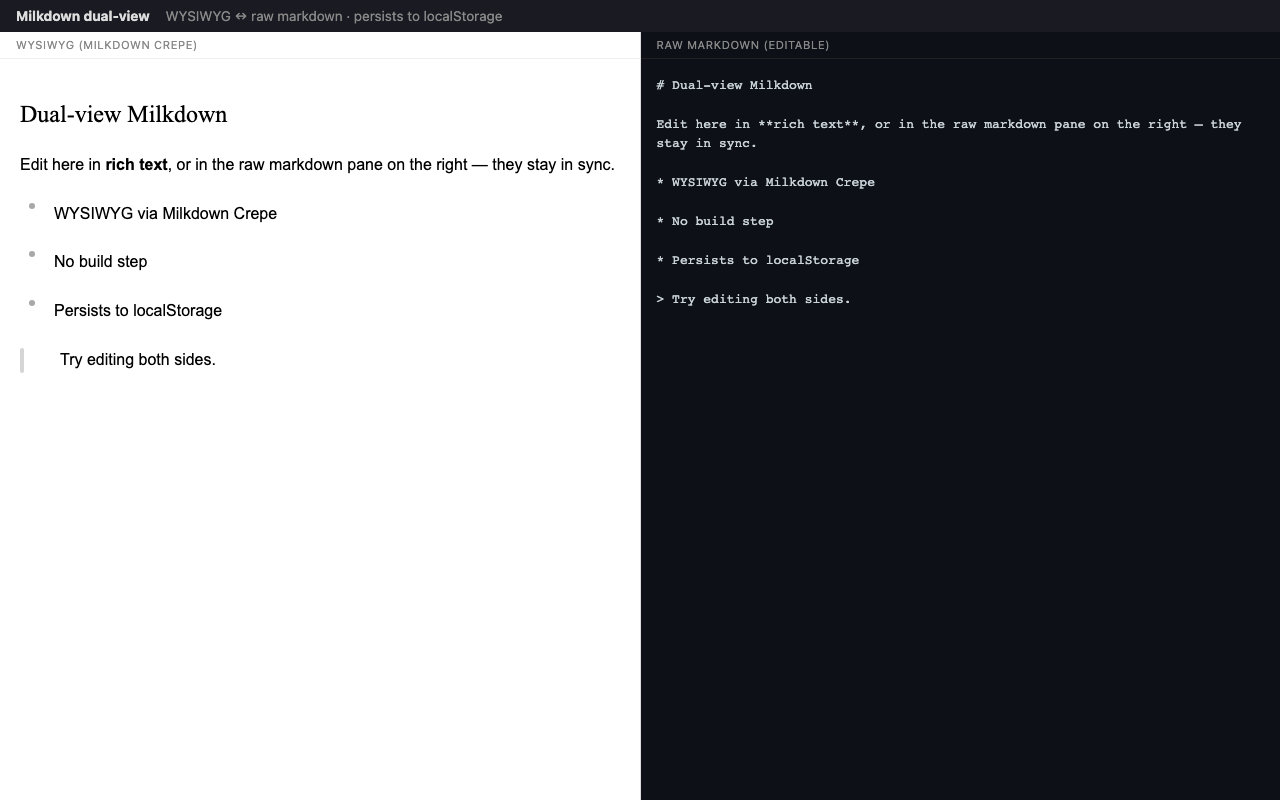Viewport: 1280px width, 800px height.
Task: Click the '# Dual-view Milkdown' raw markdown line
Action: (734, 85)
